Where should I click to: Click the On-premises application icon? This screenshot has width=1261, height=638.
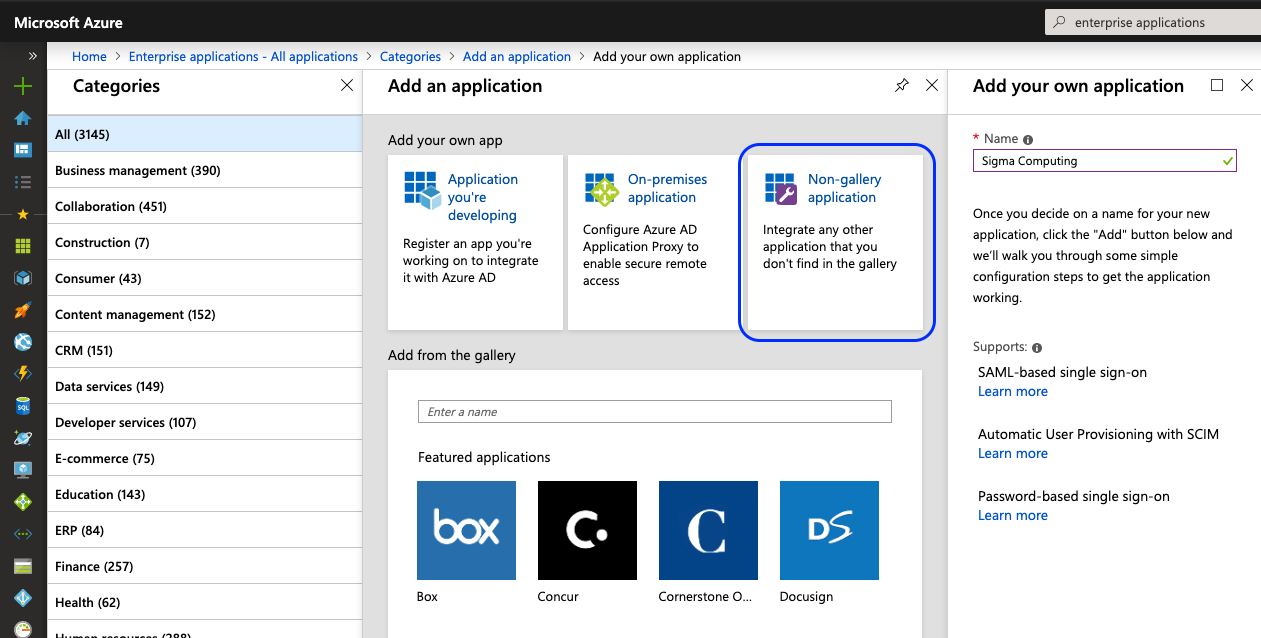click(602, 189)
